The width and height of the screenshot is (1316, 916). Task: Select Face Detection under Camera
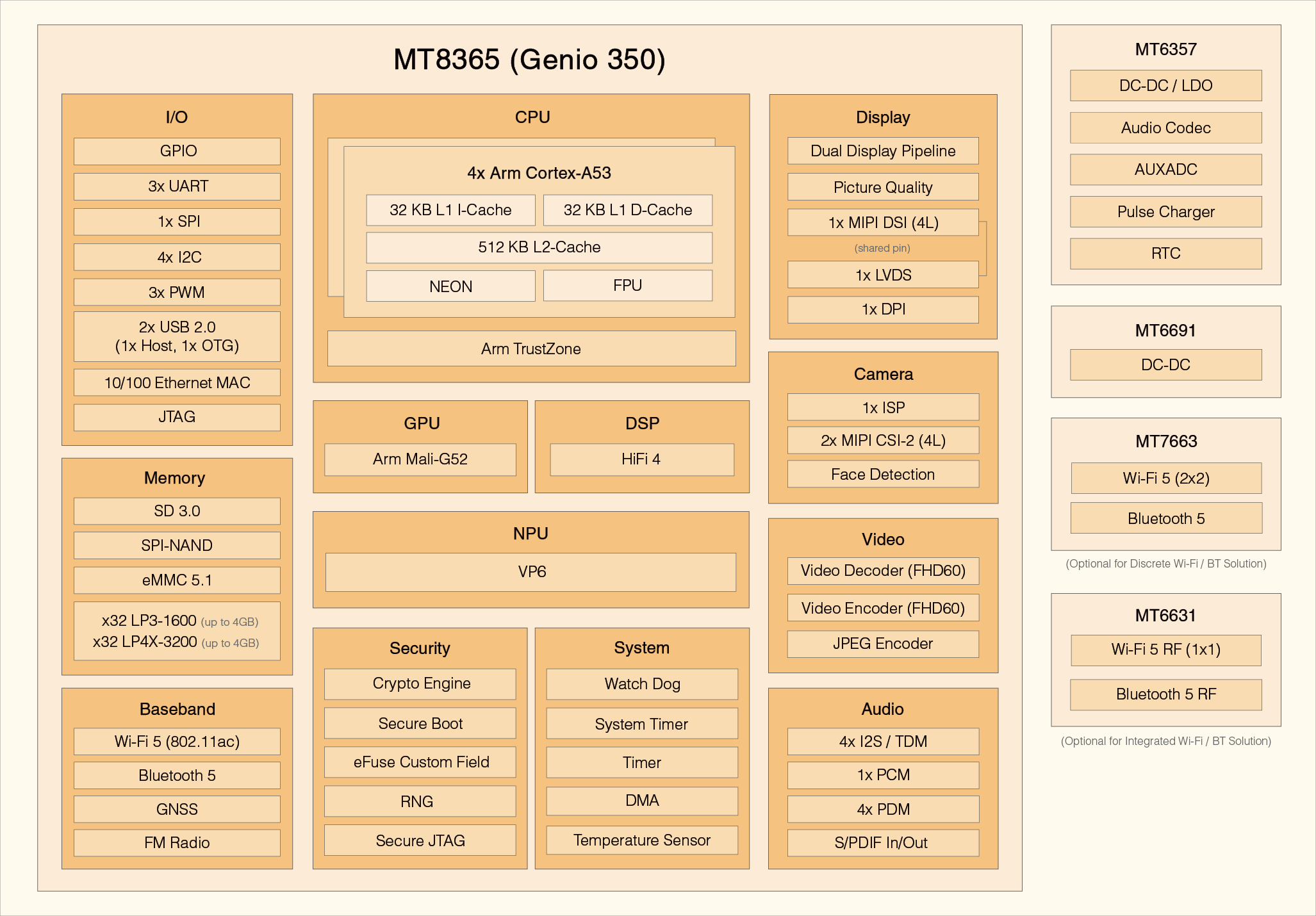coord(882,475)
